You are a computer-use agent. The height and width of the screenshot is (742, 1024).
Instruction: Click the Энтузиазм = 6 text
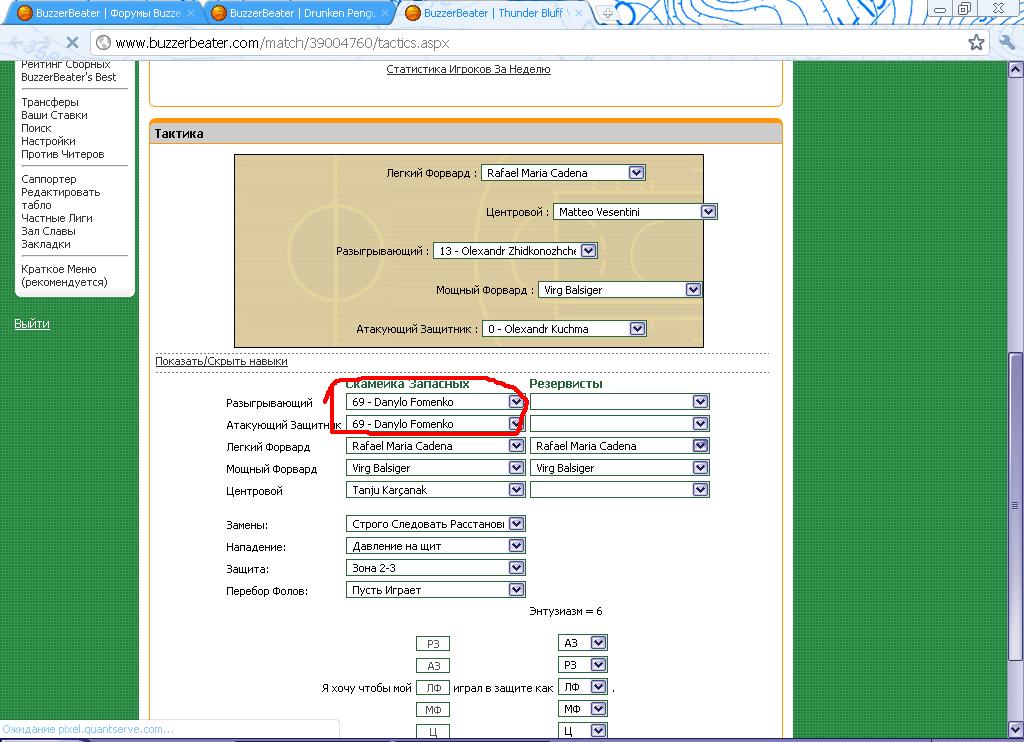[566, 611]
